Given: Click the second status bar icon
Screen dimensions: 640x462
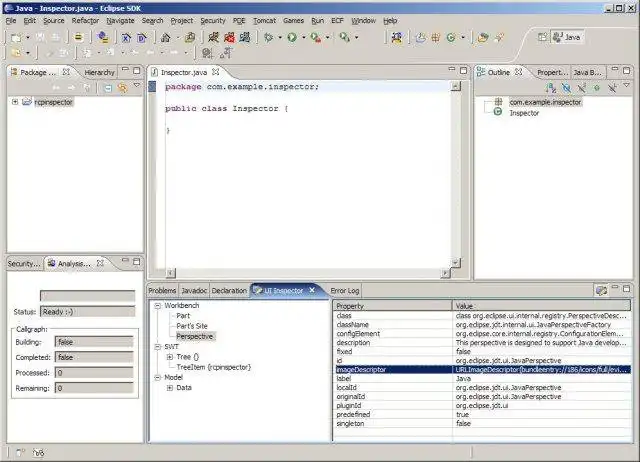Looking at the screenshot, I should 38,452.
